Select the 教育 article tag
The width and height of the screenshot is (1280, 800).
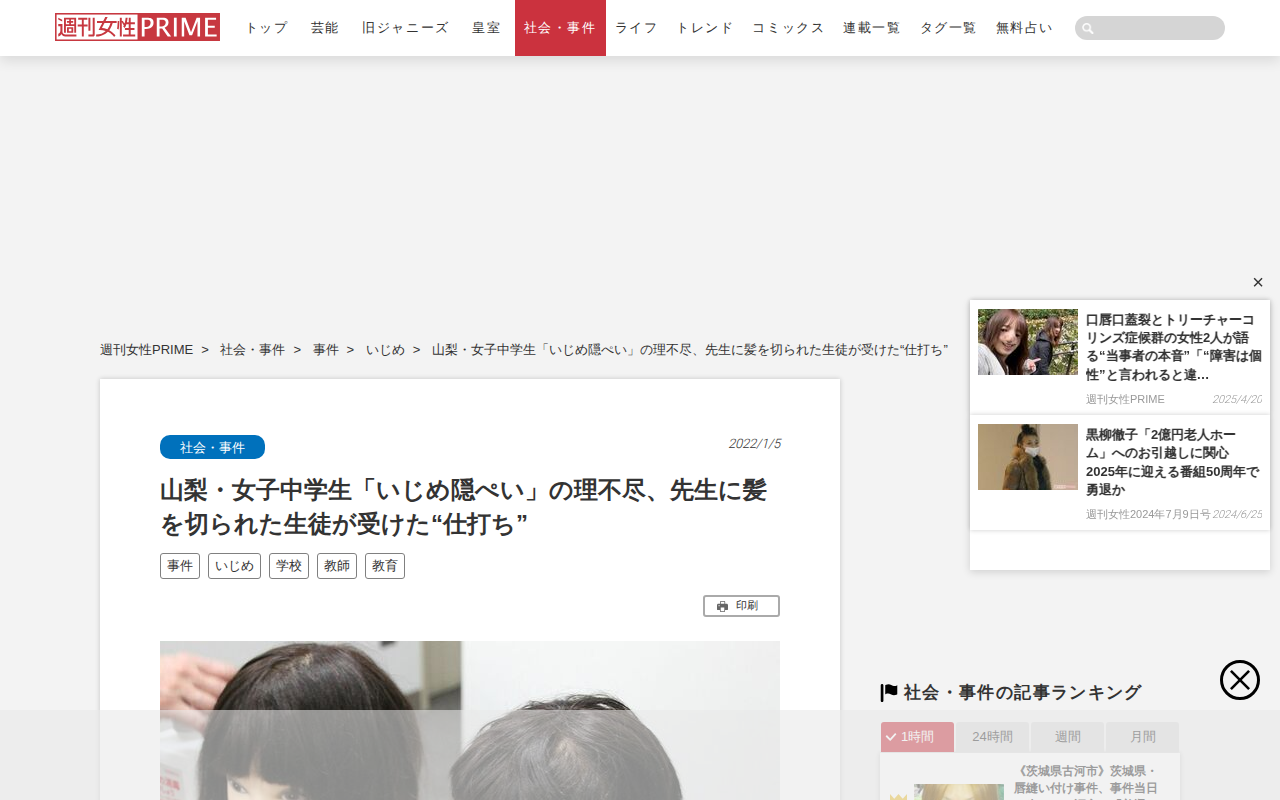(385, 566)
